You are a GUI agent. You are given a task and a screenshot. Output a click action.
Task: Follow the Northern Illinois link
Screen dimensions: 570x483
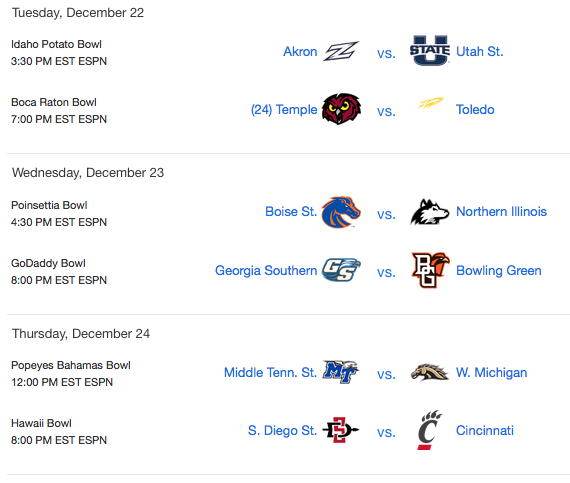pos(501,212)
